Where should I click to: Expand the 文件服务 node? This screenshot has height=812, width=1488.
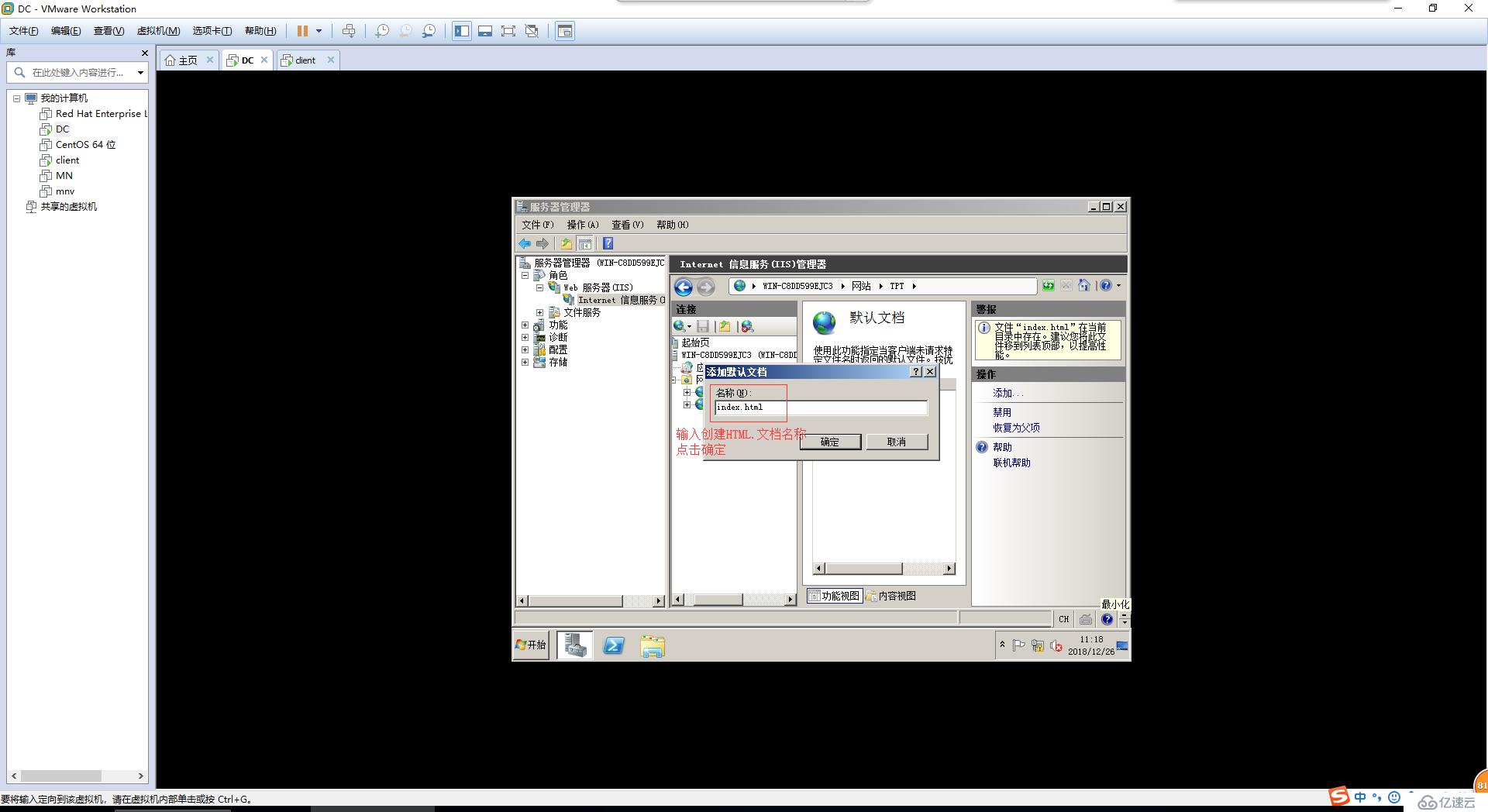click(539, 313)
